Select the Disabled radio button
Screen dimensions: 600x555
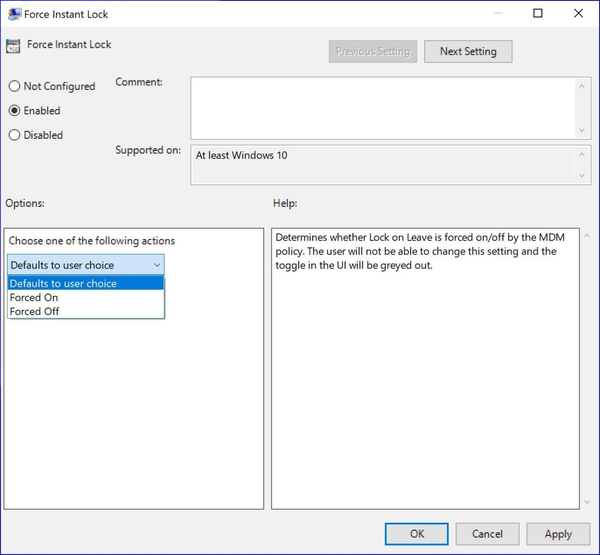[x=14, y=135]
